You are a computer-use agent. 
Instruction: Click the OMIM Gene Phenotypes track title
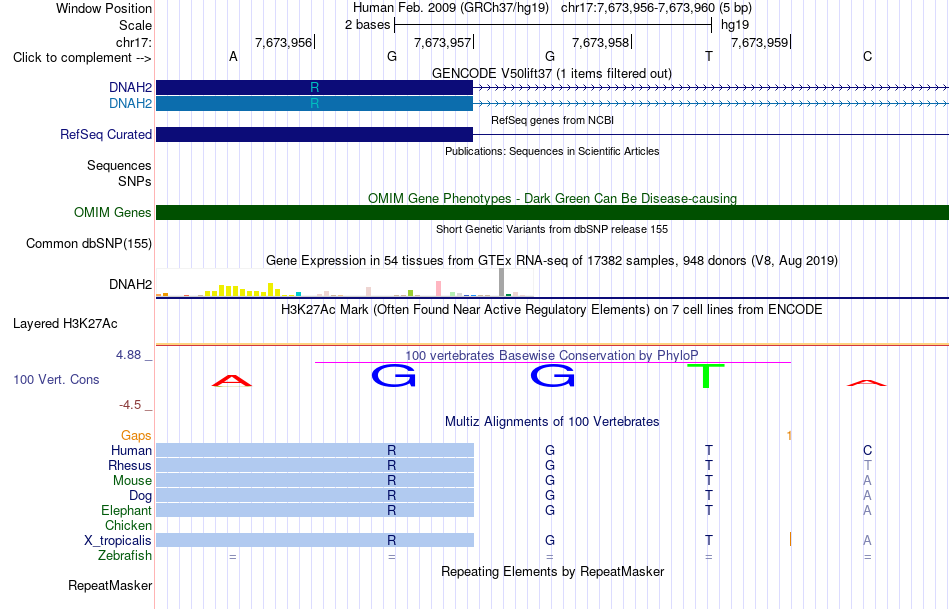[x=553, y=199]
